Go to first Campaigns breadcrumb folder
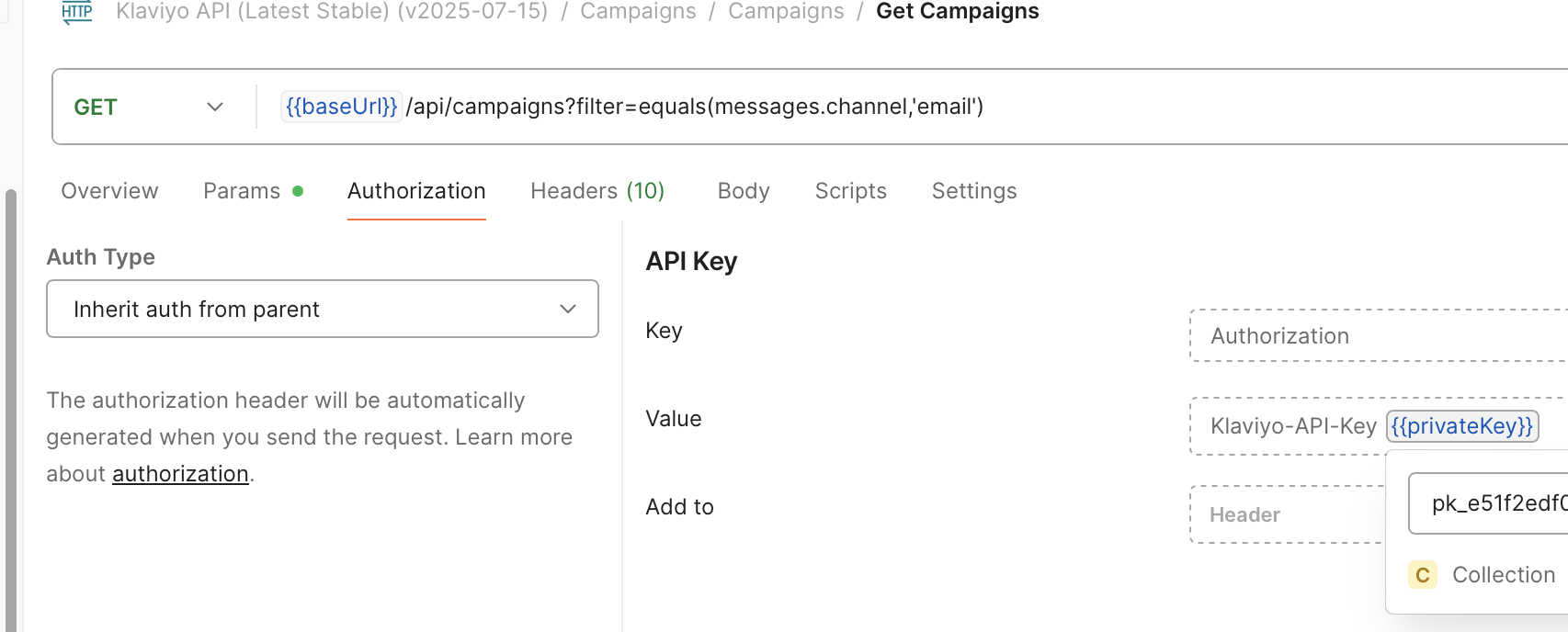 638,11
